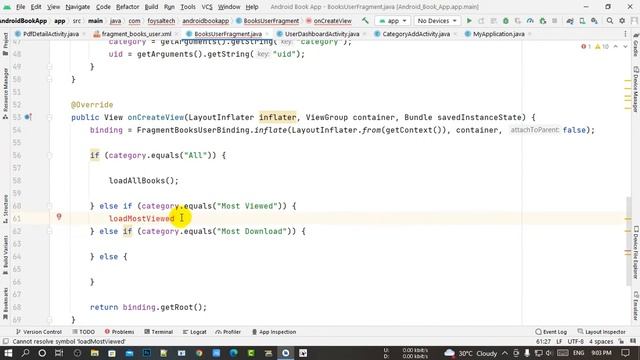Image resolution: width=640 pixels, height=360 pixels.
Task: Open the indent setting 4 spaces
Action: (x=601, y=342)
